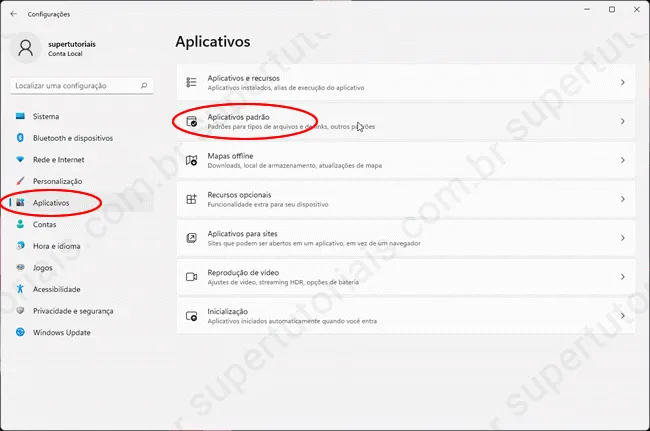Minimize the Configurações window
Screen dimensions: 650x431
pos(587,10)
